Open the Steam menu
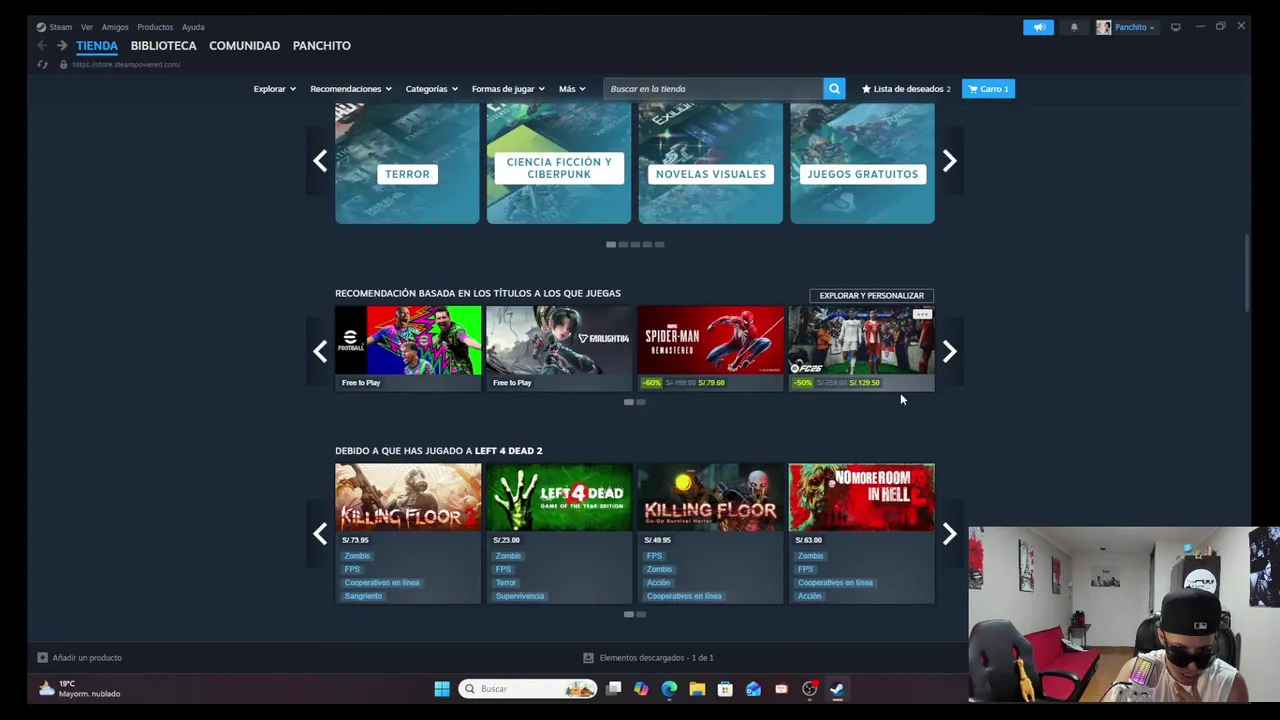Screen dimensions: 1280x720 pyautogui.click(x=60, y=27)
